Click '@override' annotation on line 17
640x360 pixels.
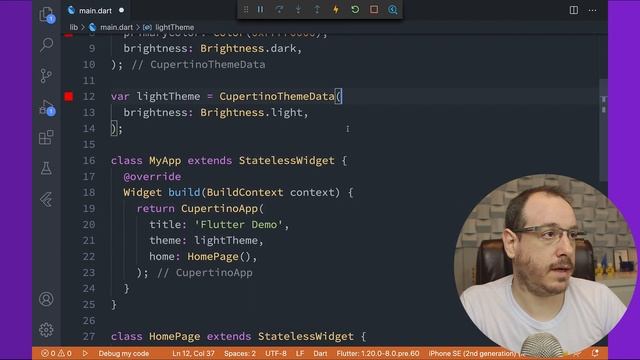pyautogui.click(x=152, y=177)
